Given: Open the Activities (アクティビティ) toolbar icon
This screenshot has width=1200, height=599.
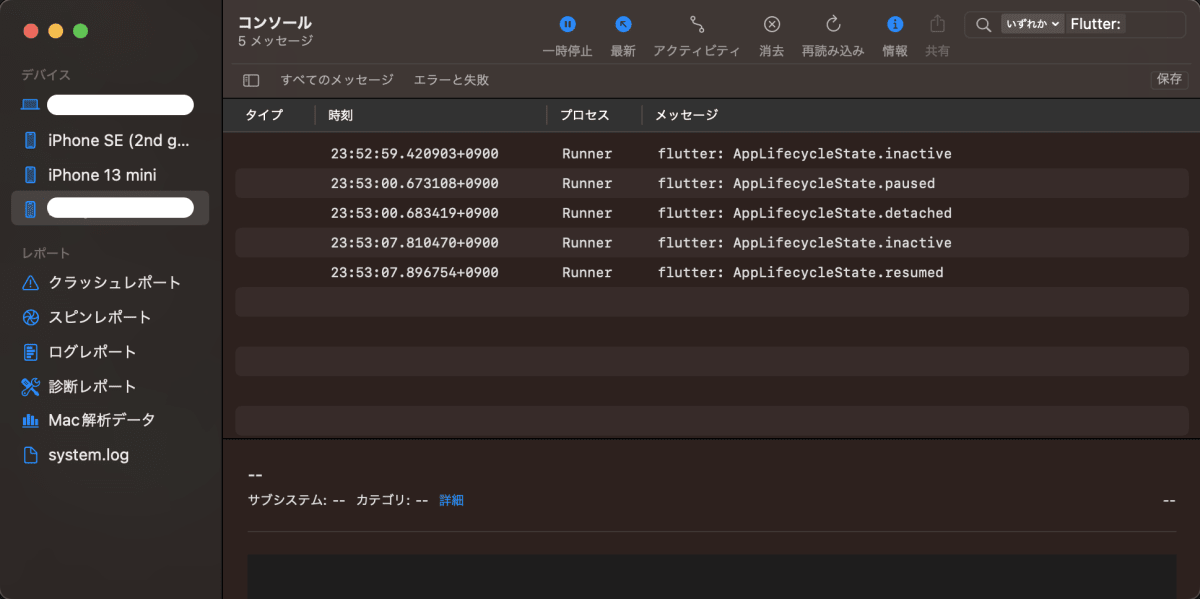Looking at the screenshot, I should pos(697,24).
